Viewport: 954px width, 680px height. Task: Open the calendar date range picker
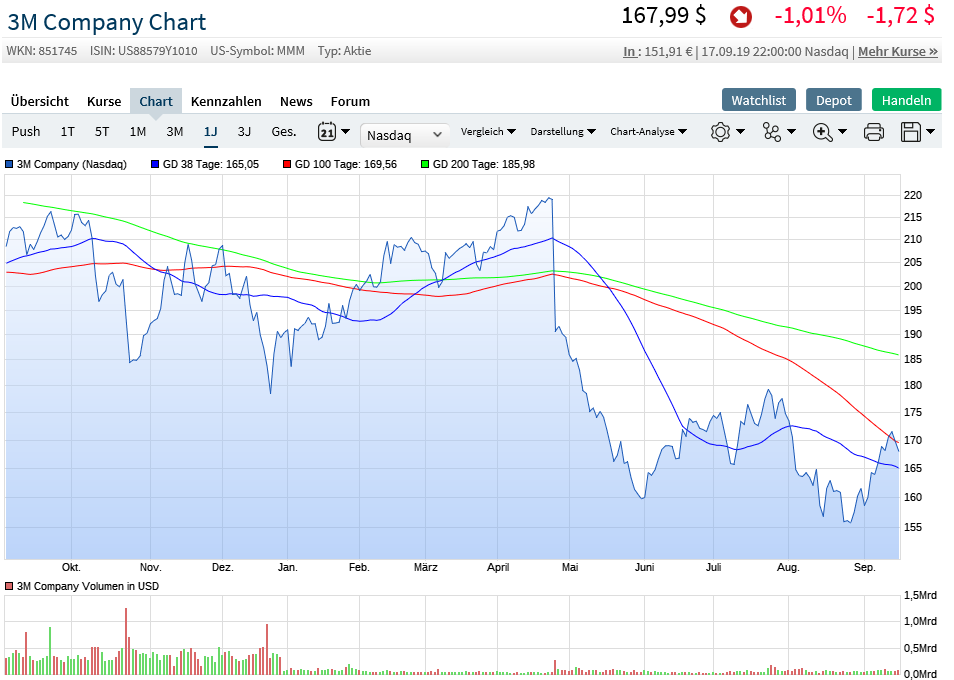[328, 132]
